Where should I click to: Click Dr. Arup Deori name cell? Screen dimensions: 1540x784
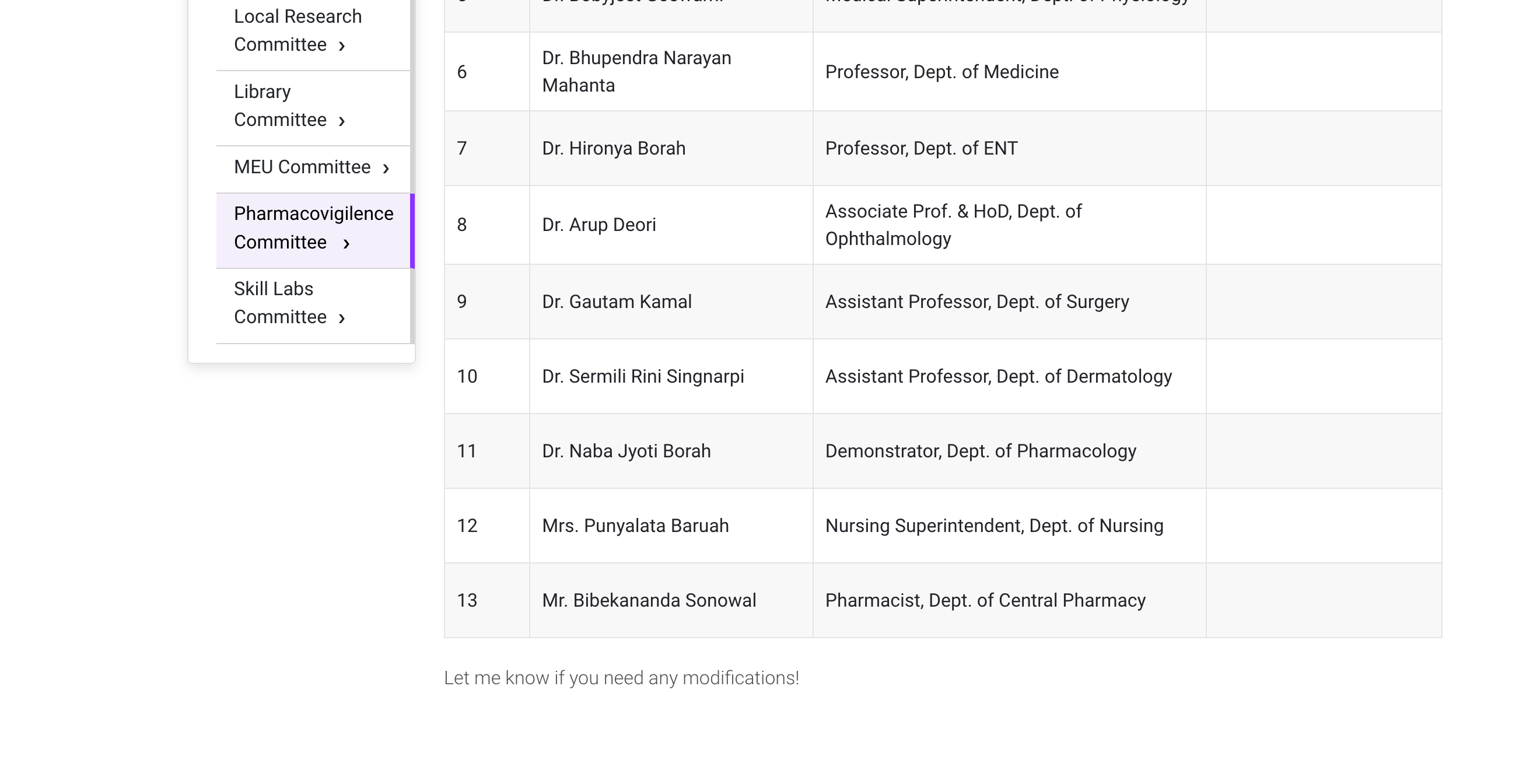598,225
